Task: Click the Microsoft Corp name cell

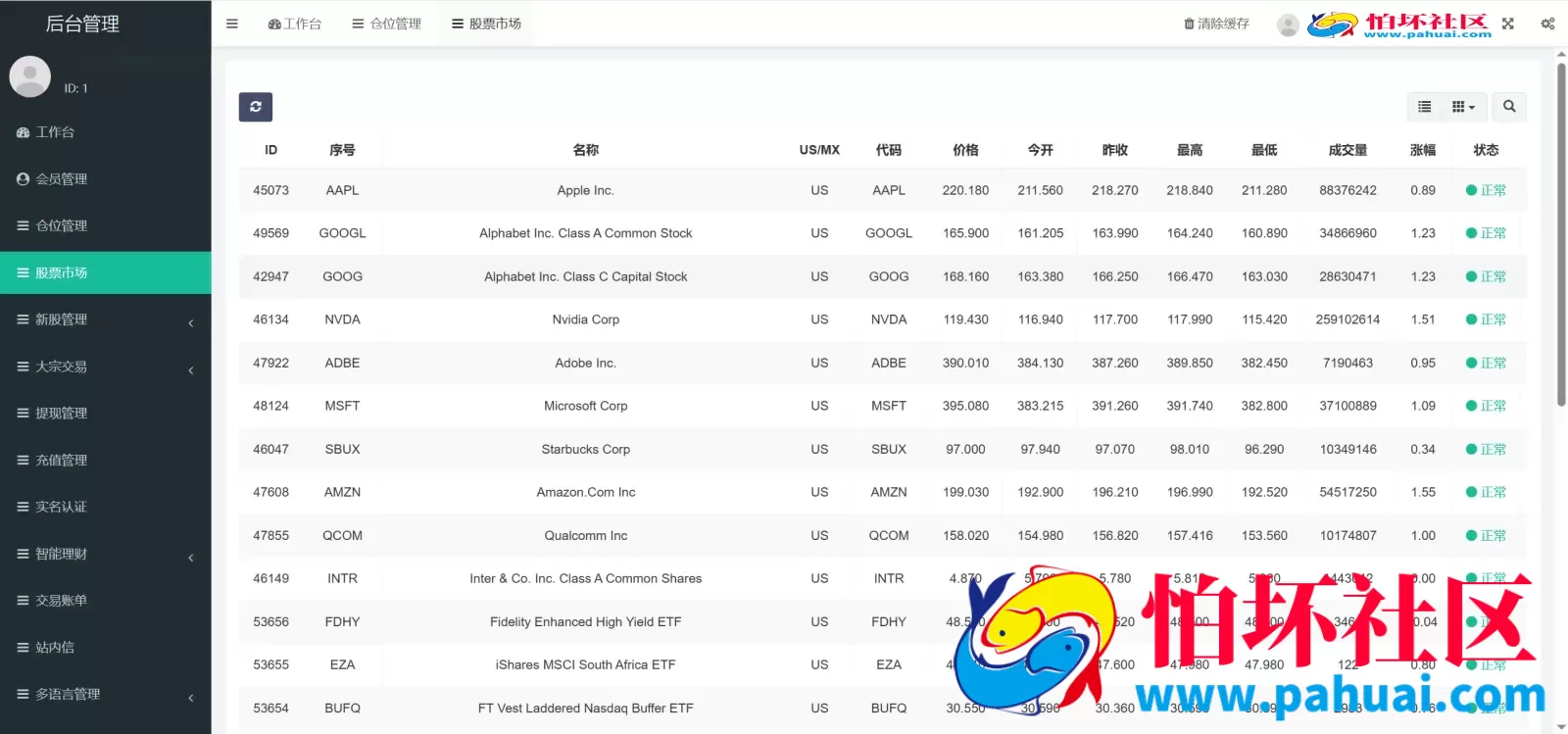Action: [x=586, y=406]
